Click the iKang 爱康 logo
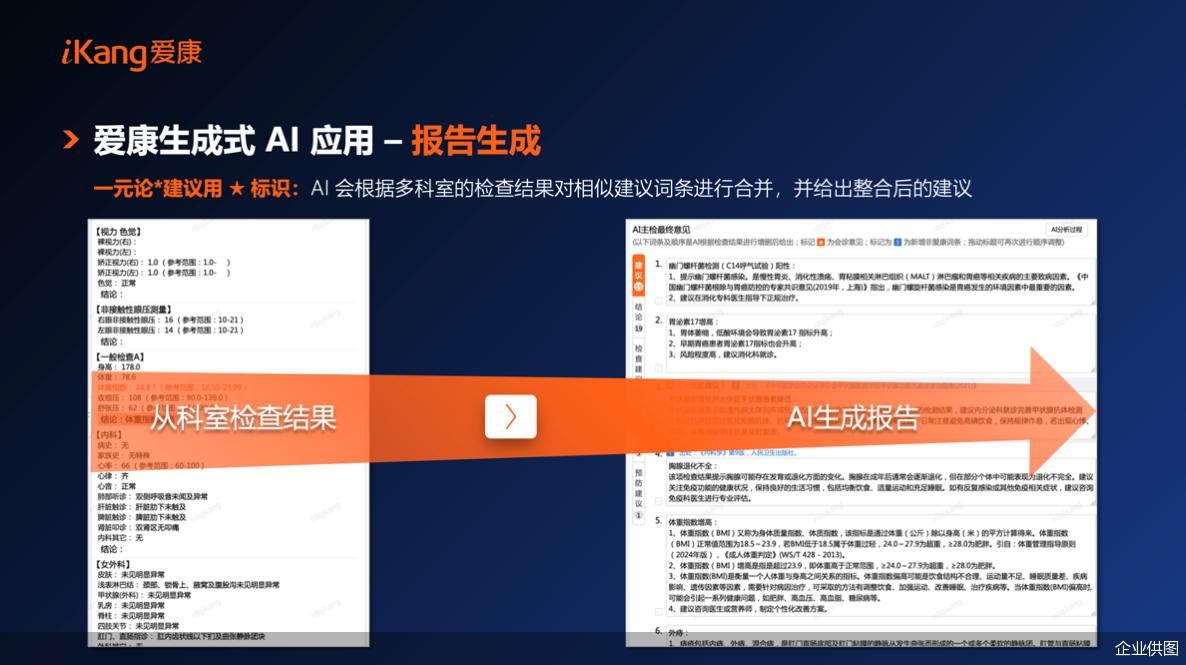The height and width of the screenshot is (665, 1186). pyautogui.click(x=130, y=55)
